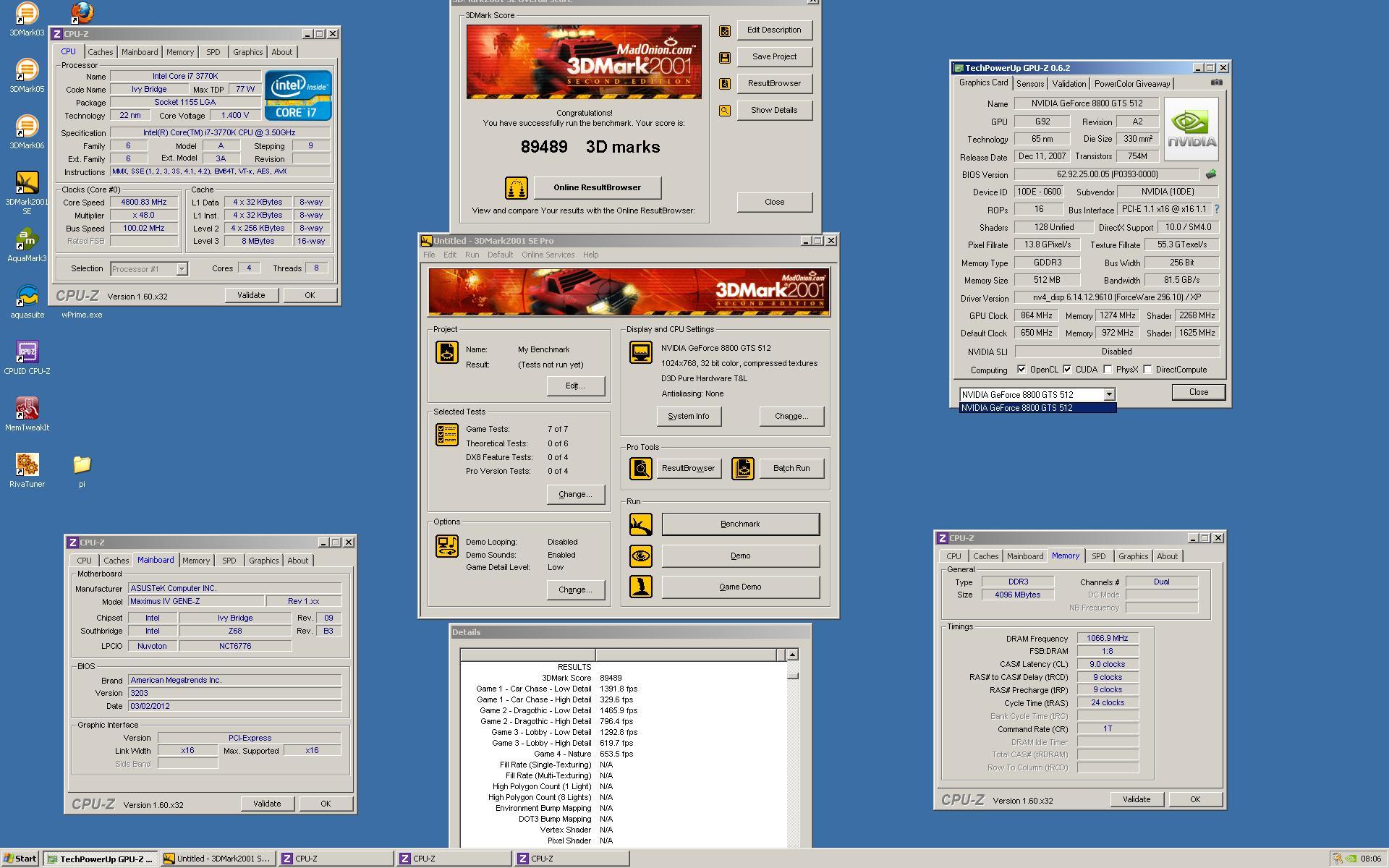Click the bus interface question mark icon
The width and height of the screenshot is (1389, 868).
pos(1217,209)
